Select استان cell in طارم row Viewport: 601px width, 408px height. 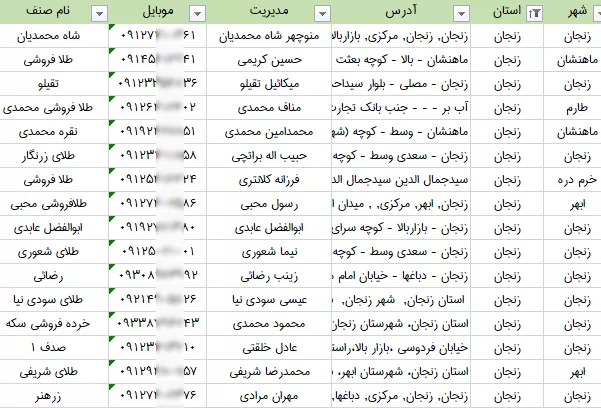pyautogui.click(x=507, y=108)
